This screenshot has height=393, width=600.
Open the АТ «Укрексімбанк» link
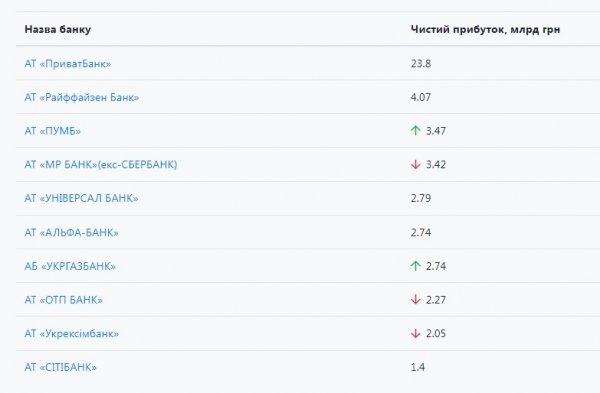pos(72,333)
